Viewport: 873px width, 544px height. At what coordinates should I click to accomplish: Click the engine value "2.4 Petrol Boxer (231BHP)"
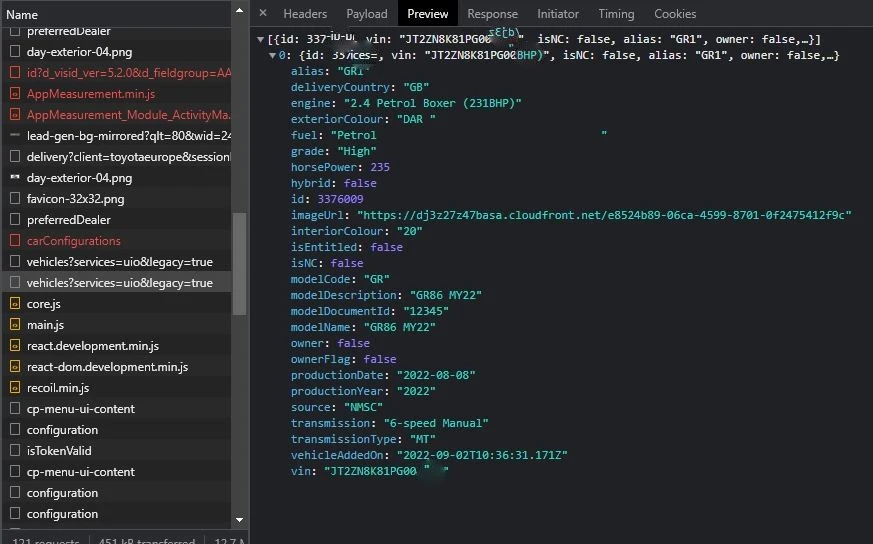pyautogui.click(x=433, y=103)
